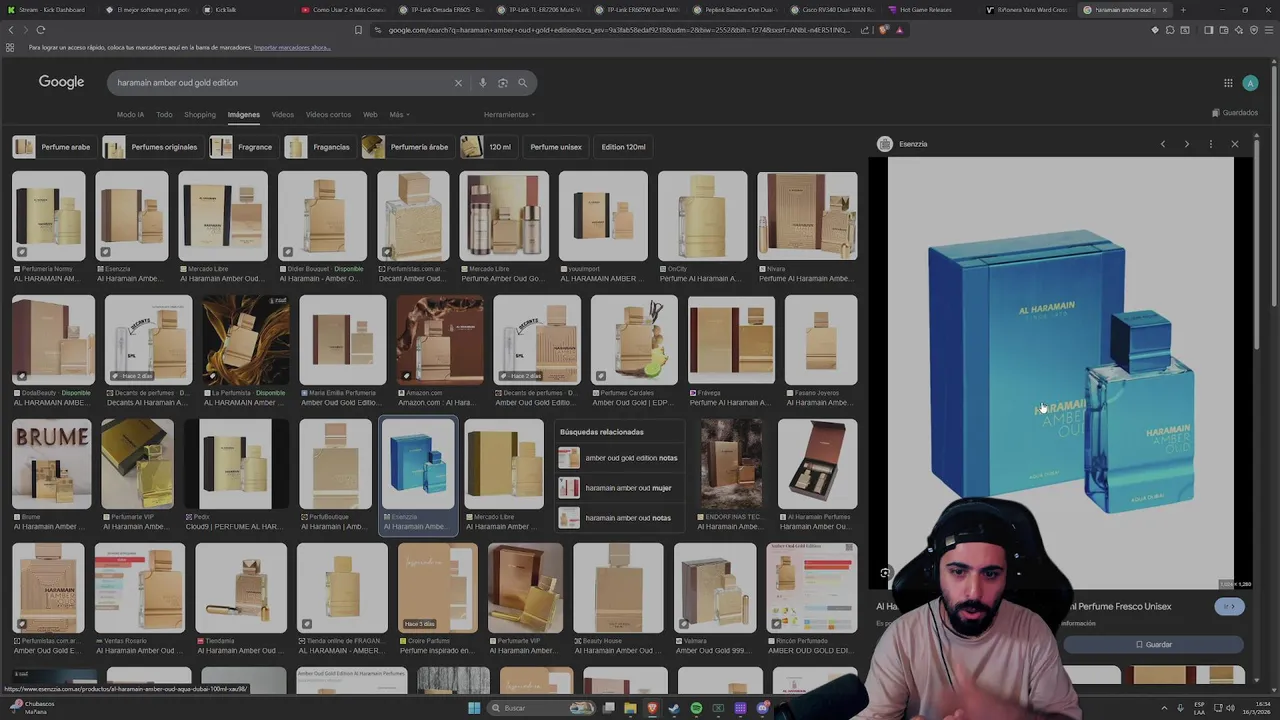
Task: Click the Google logo
Action: pyautogui.click(x=61, y=82)
